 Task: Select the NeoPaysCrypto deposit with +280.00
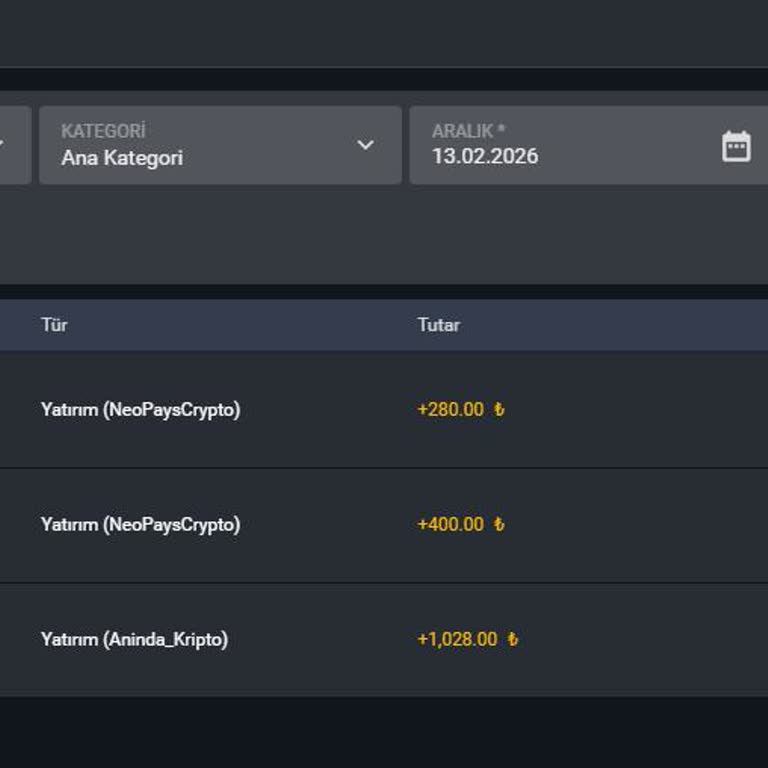pyautogui.click(x=140, y=410)
